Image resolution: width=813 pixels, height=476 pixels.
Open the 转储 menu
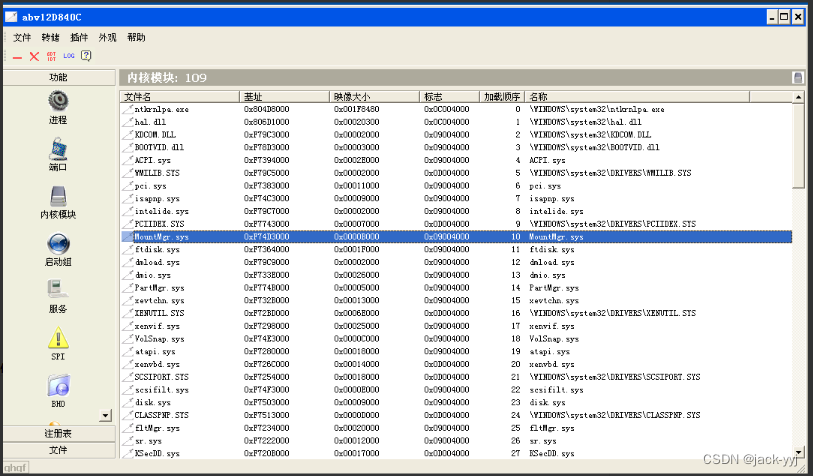[x=50, y=37]
